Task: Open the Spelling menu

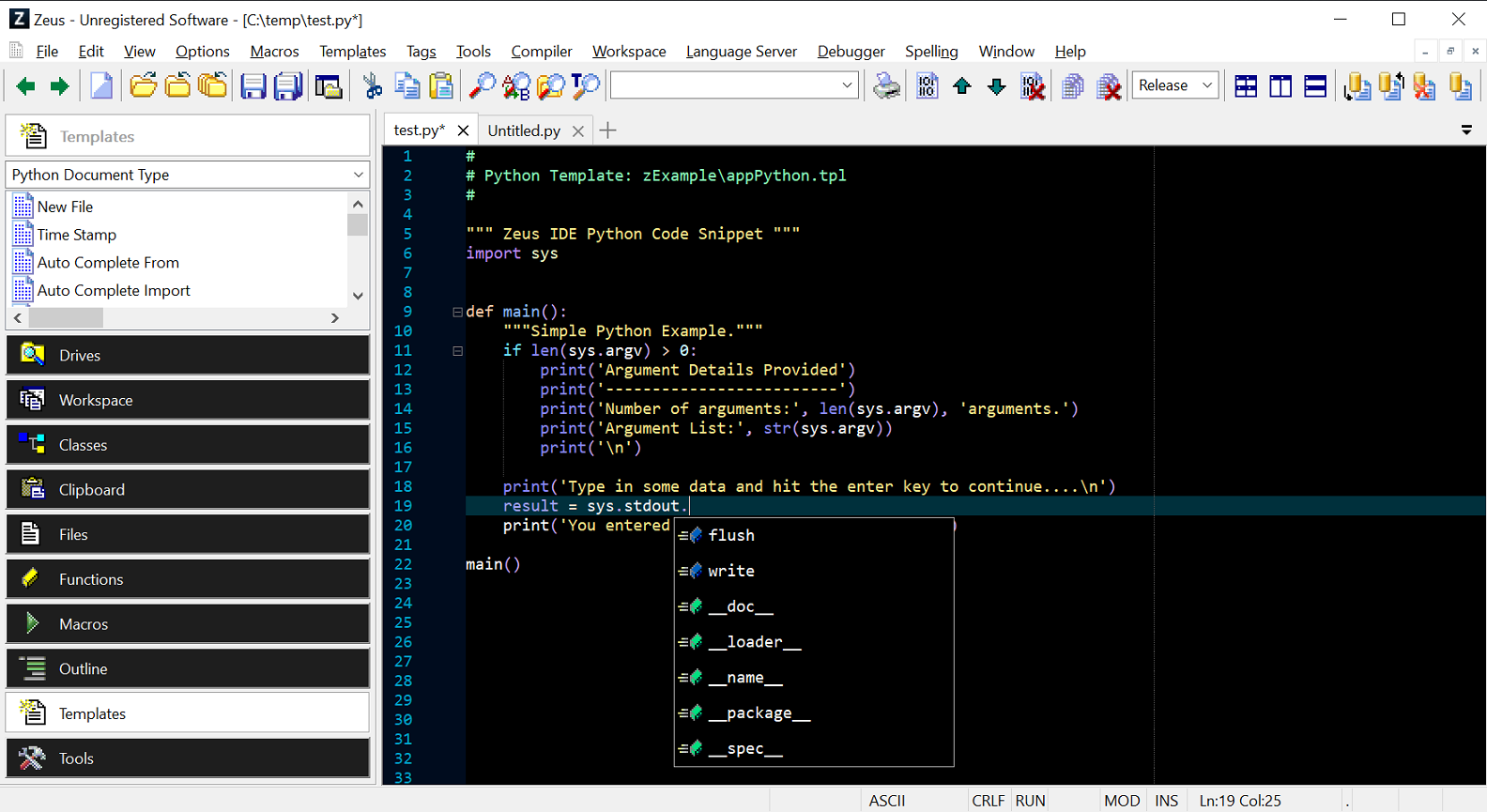Action: tap(931, 52)
